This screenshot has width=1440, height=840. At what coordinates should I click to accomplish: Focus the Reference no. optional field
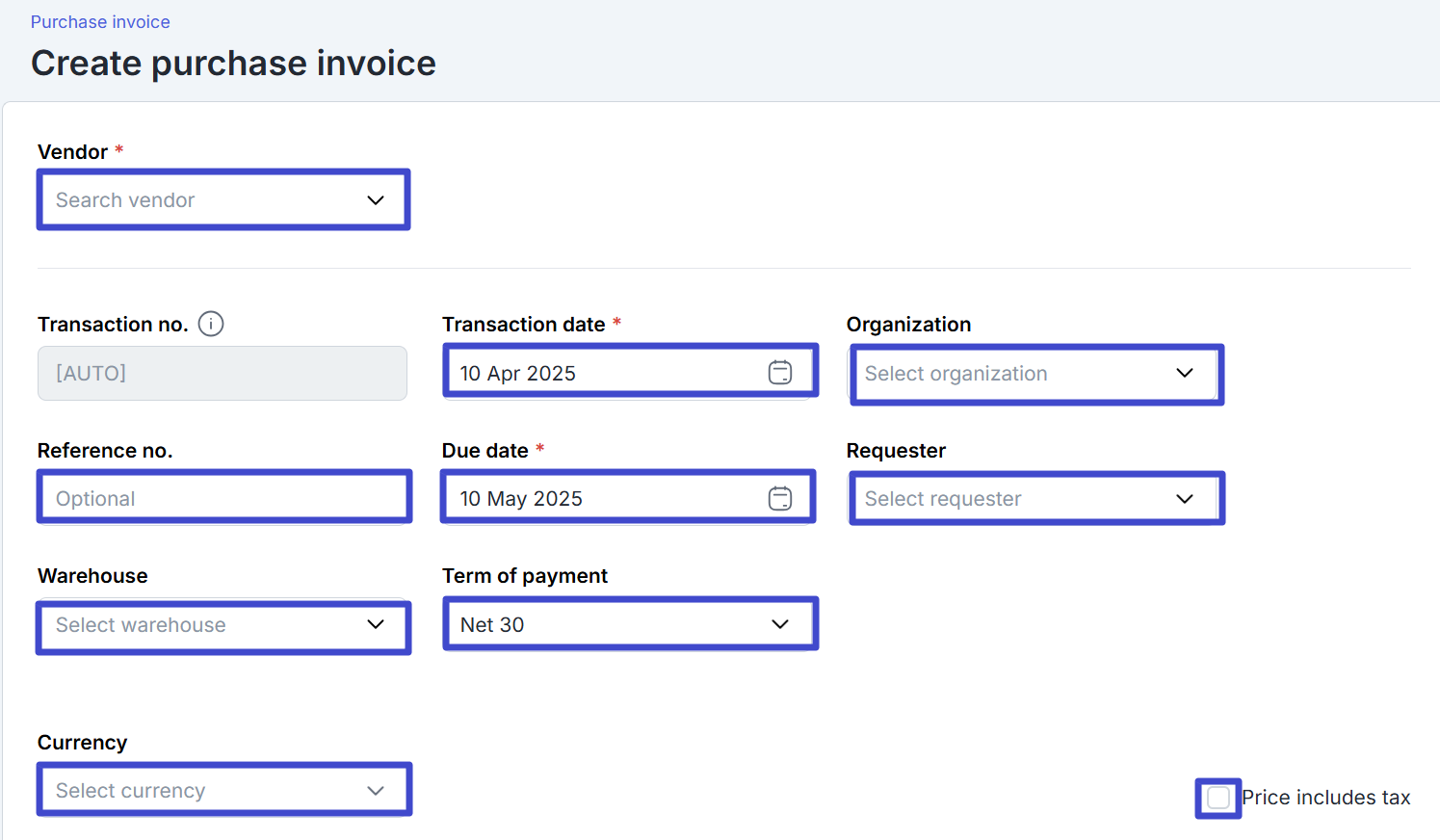[224, 497]
